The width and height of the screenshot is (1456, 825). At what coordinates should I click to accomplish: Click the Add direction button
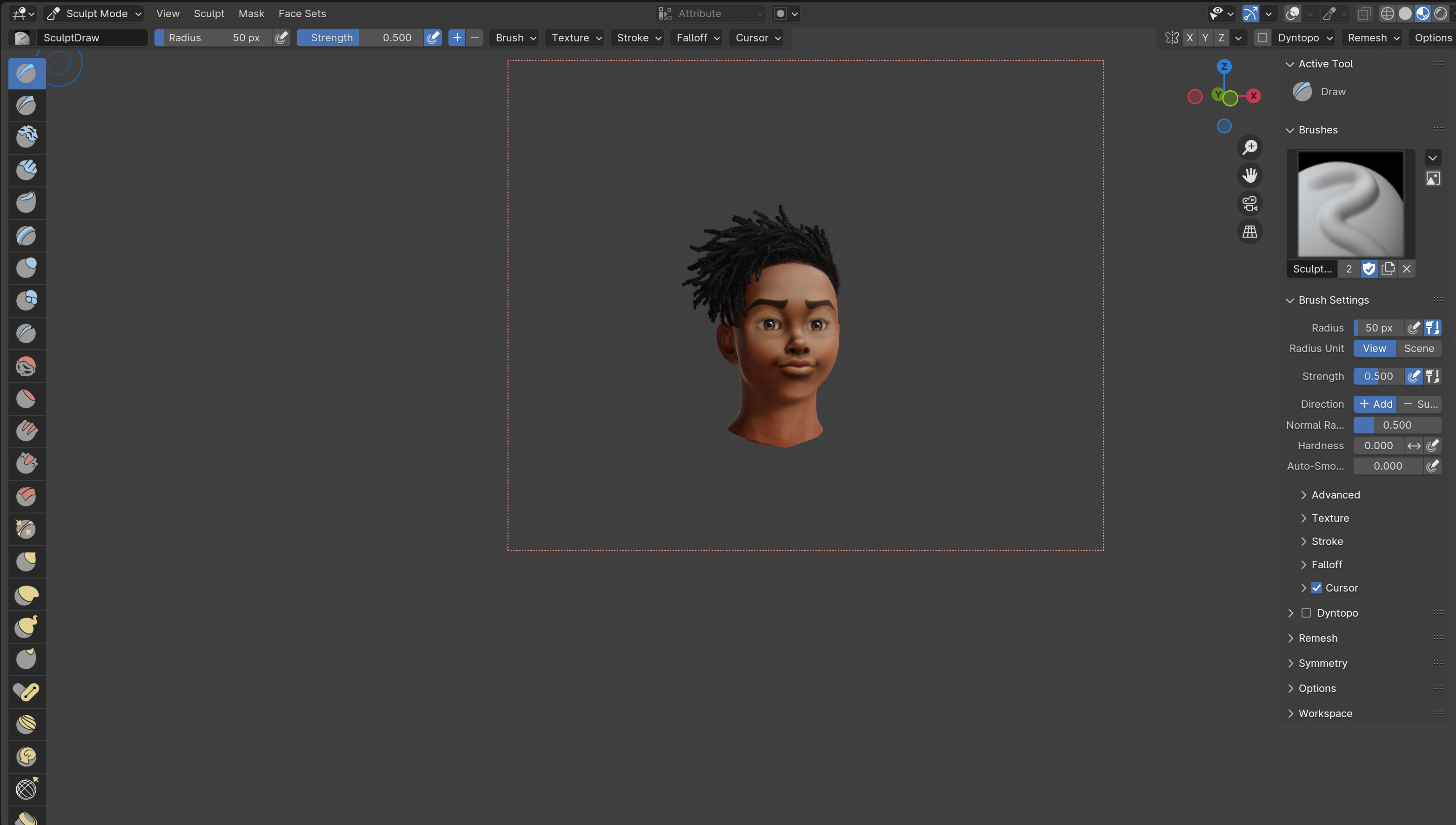(1376, 404)
